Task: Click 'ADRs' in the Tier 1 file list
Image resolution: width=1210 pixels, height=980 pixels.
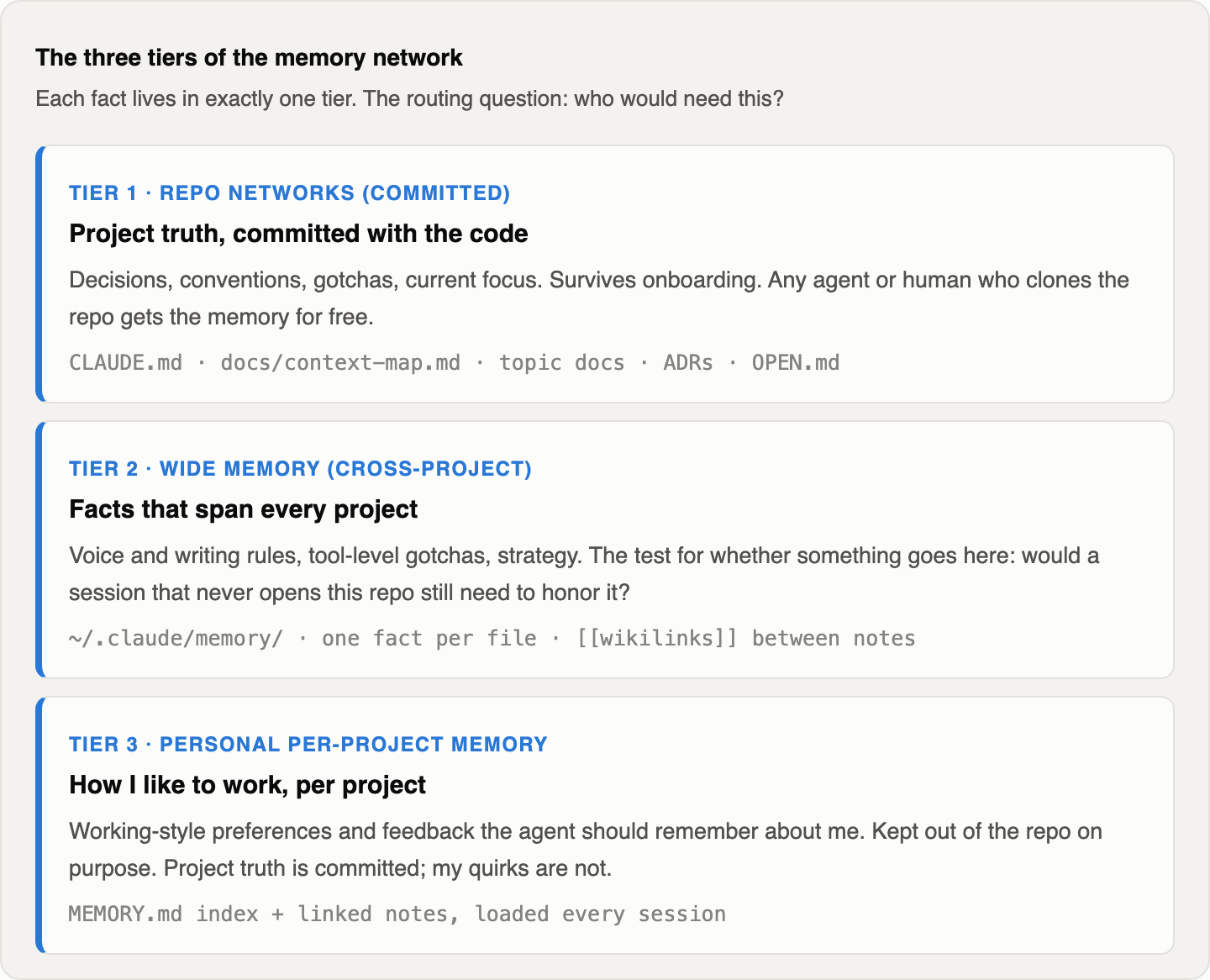Action: click(688, 362)
